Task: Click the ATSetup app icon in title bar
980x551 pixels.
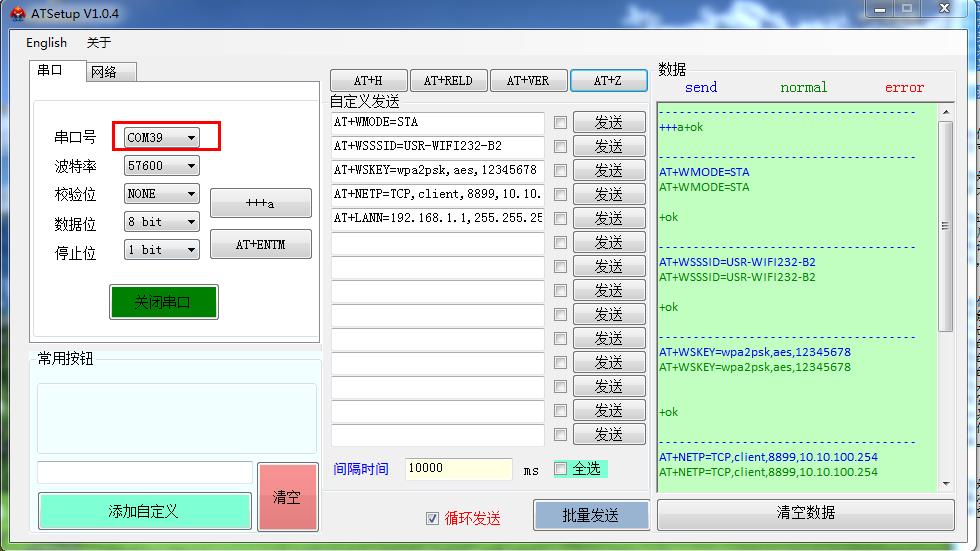Action: point(18,13)
